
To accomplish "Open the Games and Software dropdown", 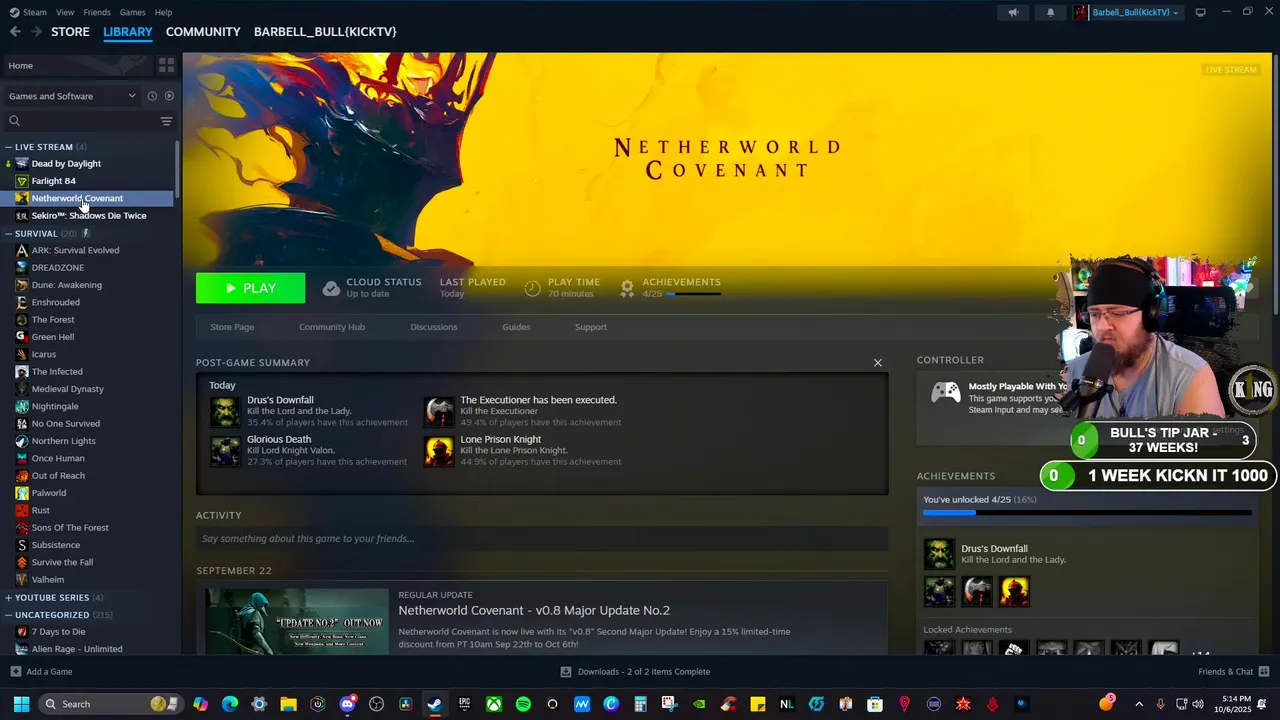I will pyautogui.click(x=72, y=96).
